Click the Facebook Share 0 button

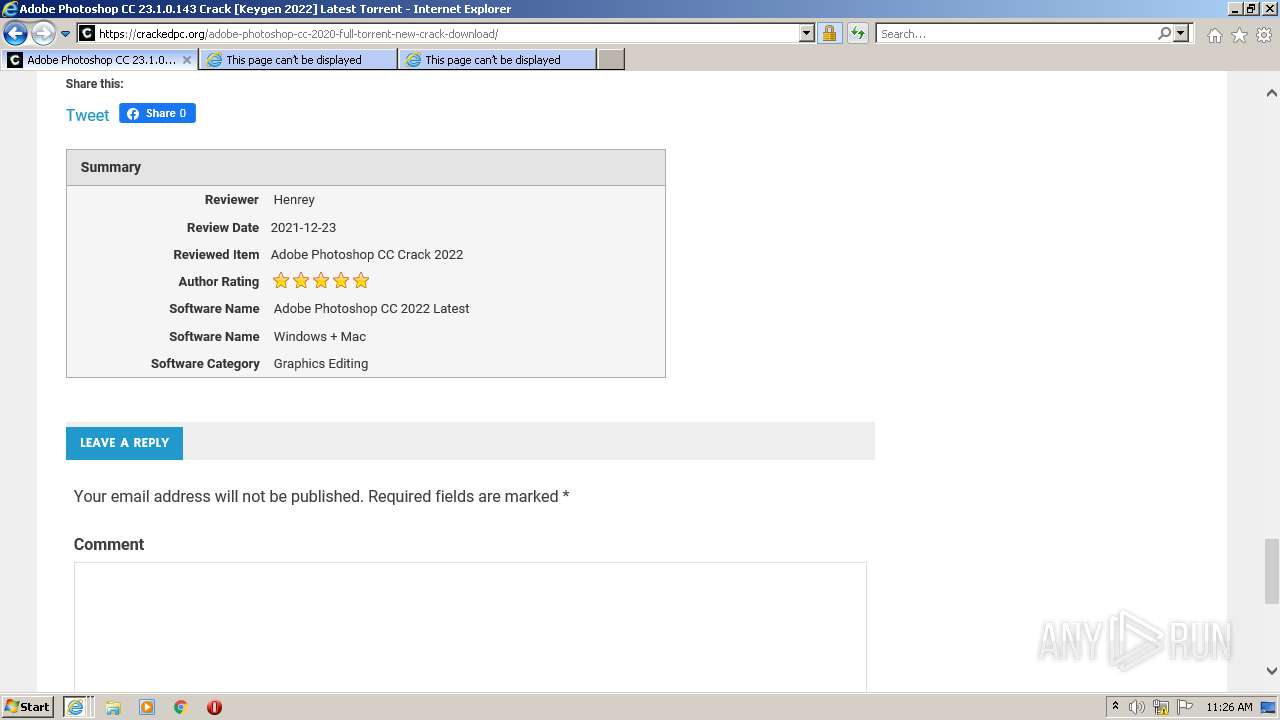[157, 113]
